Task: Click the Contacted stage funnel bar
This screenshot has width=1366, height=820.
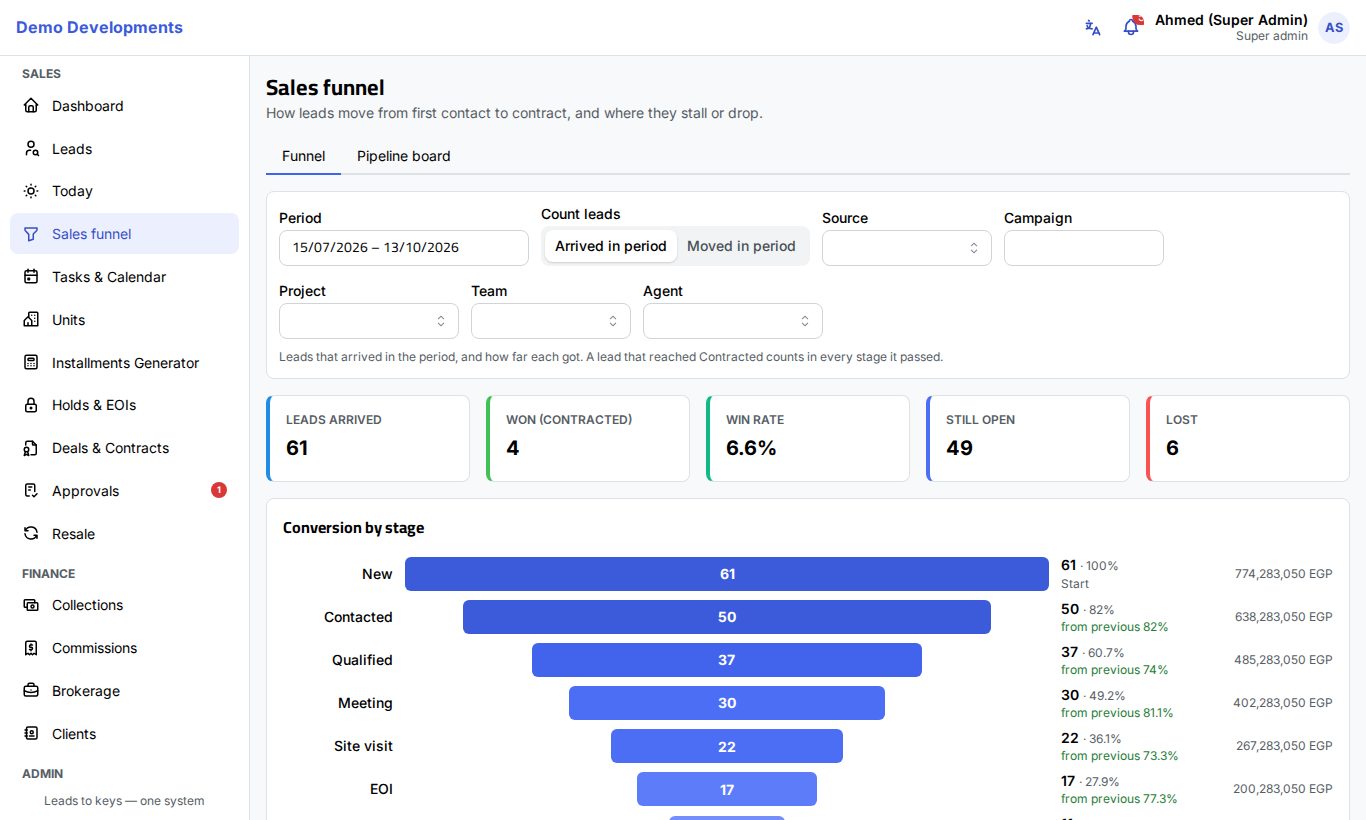Action: (727, 617)
